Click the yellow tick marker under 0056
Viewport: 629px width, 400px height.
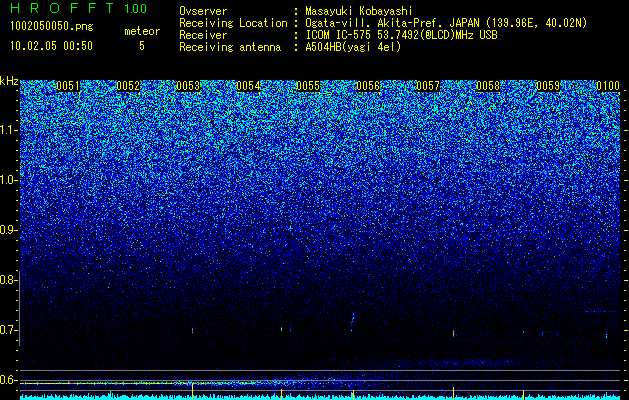pyautogui.click(x=353, y=394)
